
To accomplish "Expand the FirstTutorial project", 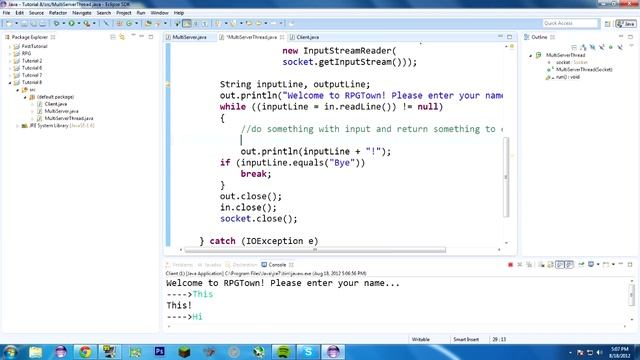I will point(10,47).
